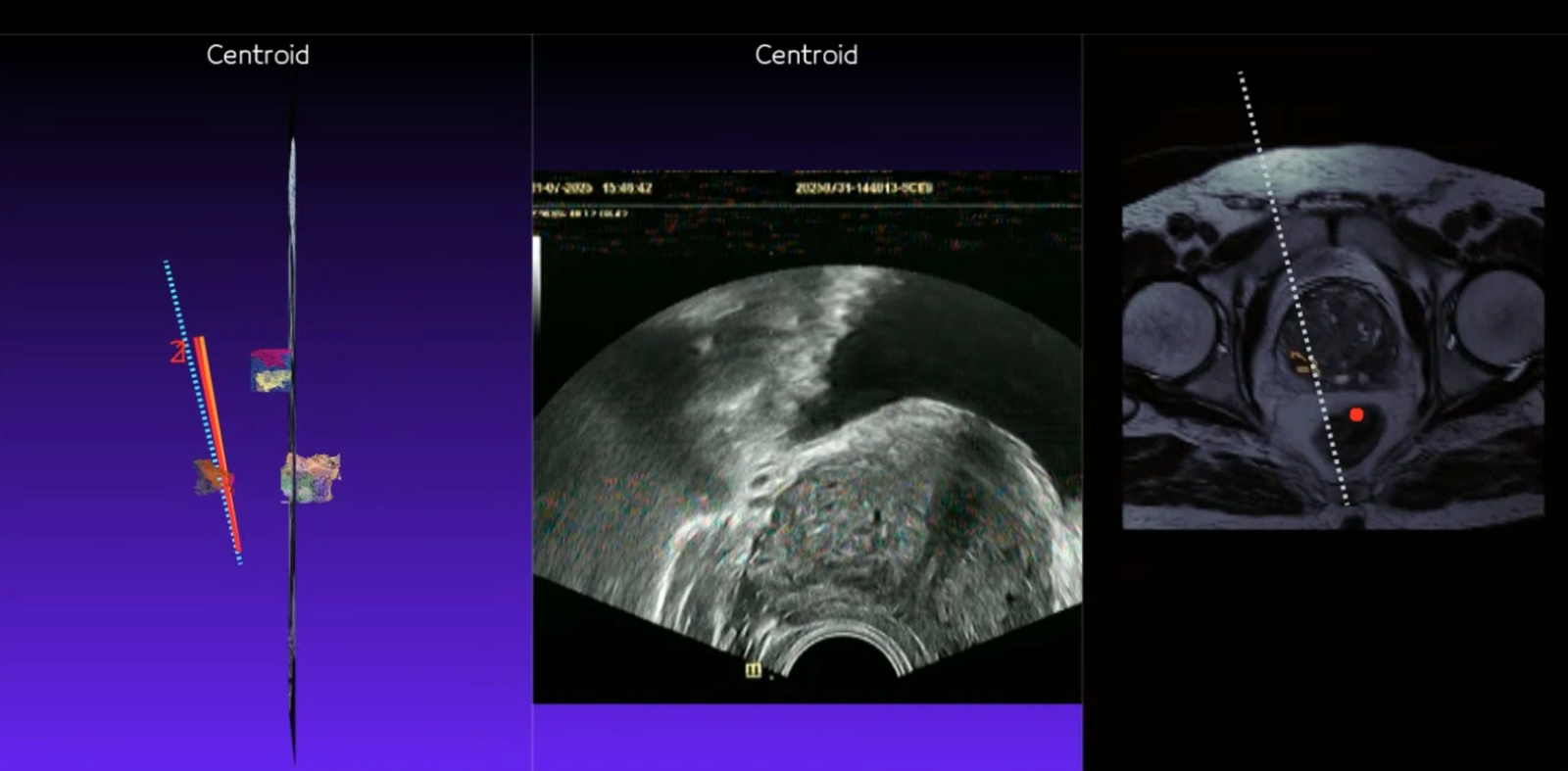
Task: Click the vertical image plane in 3D view
Action: [x=292, y=588]
